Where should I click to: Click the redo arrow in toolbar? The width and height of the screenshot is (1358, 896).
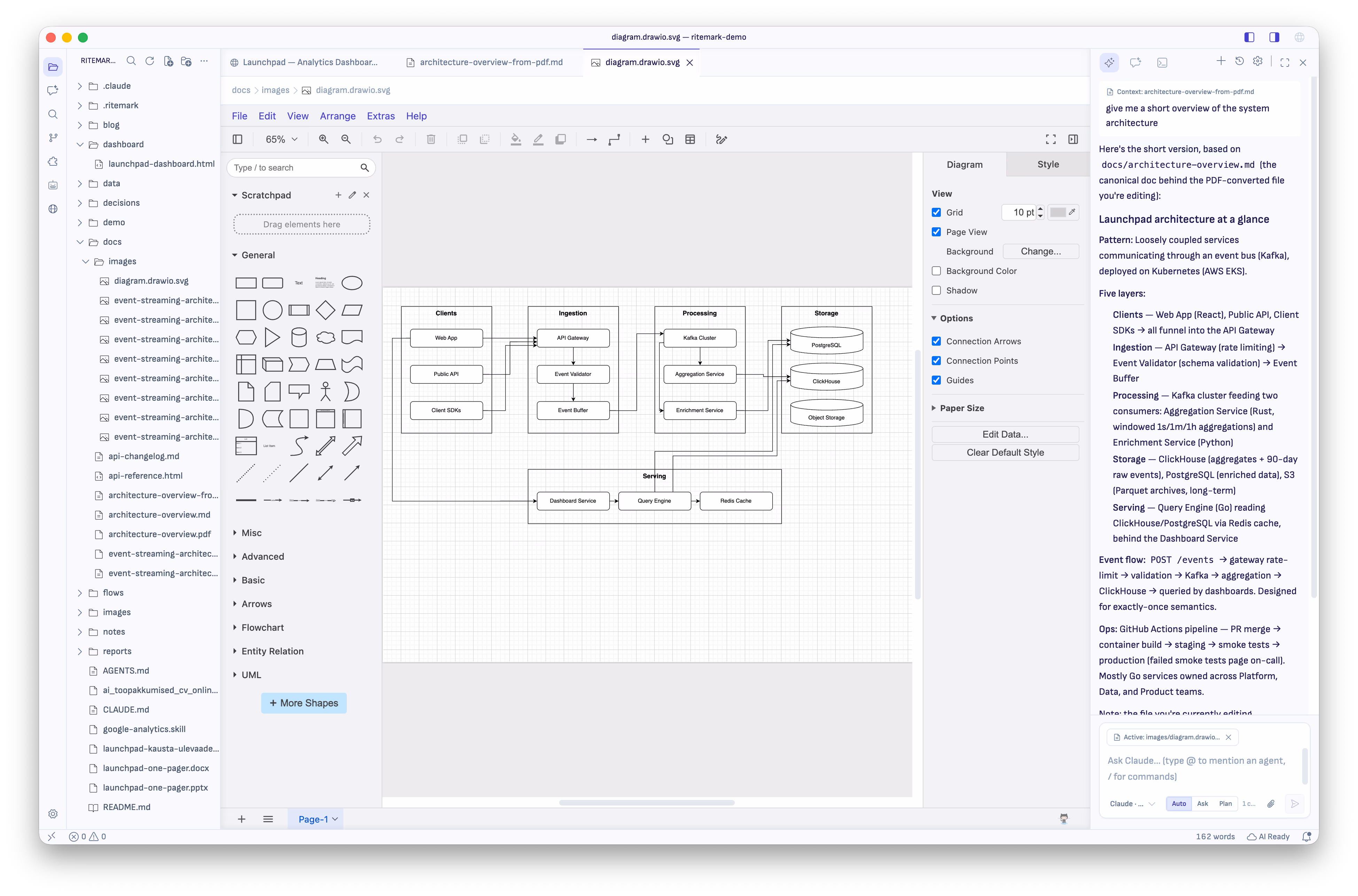pyautogui.click(x=399, y=140)
